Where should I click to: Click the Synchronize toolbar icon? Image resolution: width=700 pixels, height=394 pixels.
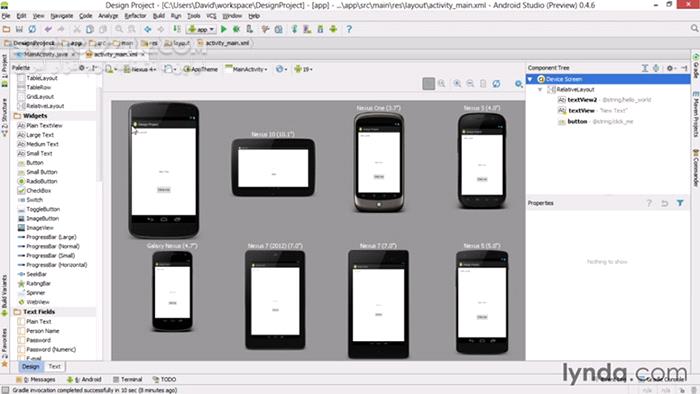pyautogui.click(x=32, y=29)
